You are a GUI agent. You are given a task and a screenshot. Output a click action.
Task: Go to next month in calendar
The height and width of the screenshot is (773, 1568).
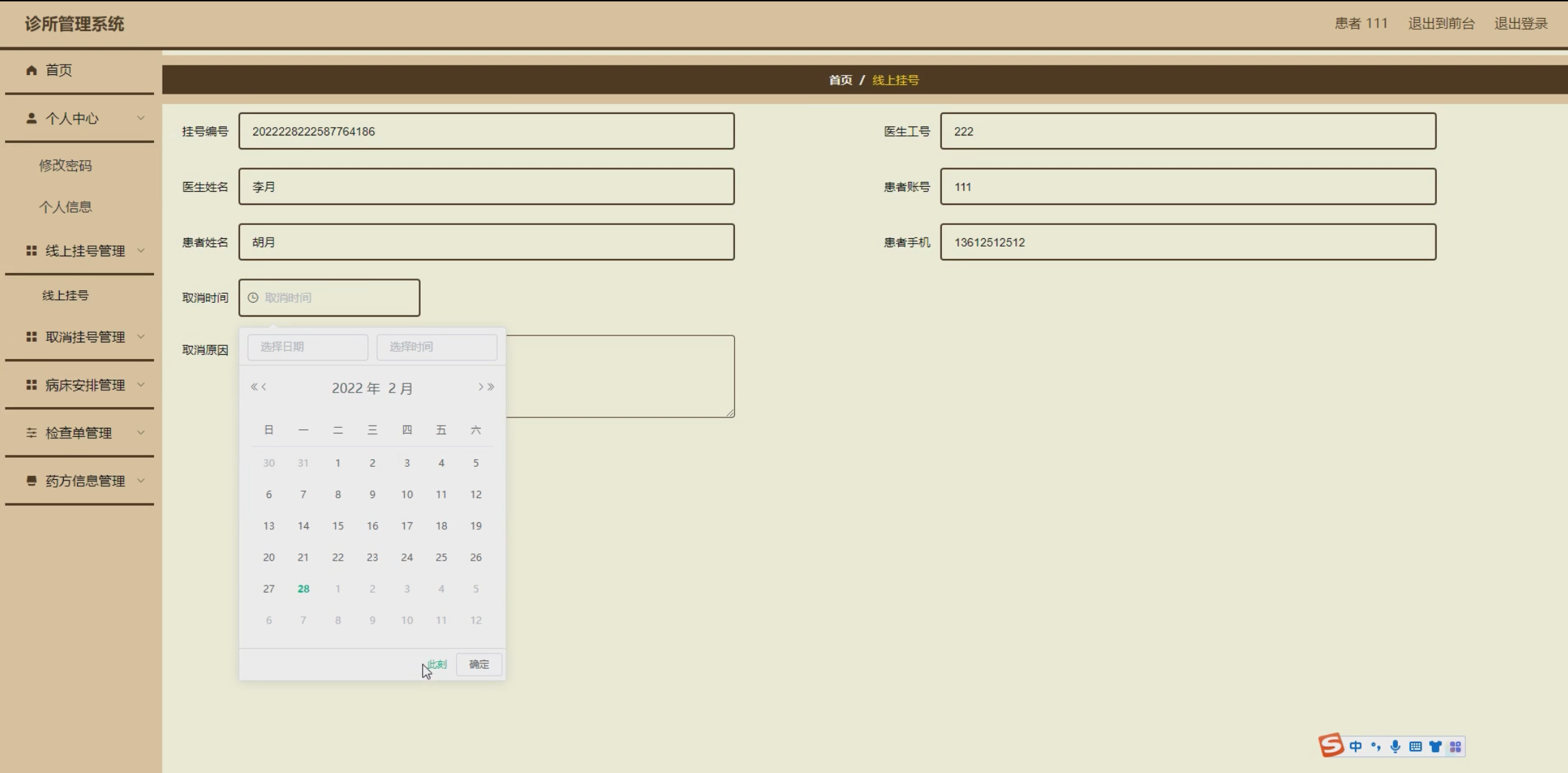pyautogui.click(x=480, y=387)
